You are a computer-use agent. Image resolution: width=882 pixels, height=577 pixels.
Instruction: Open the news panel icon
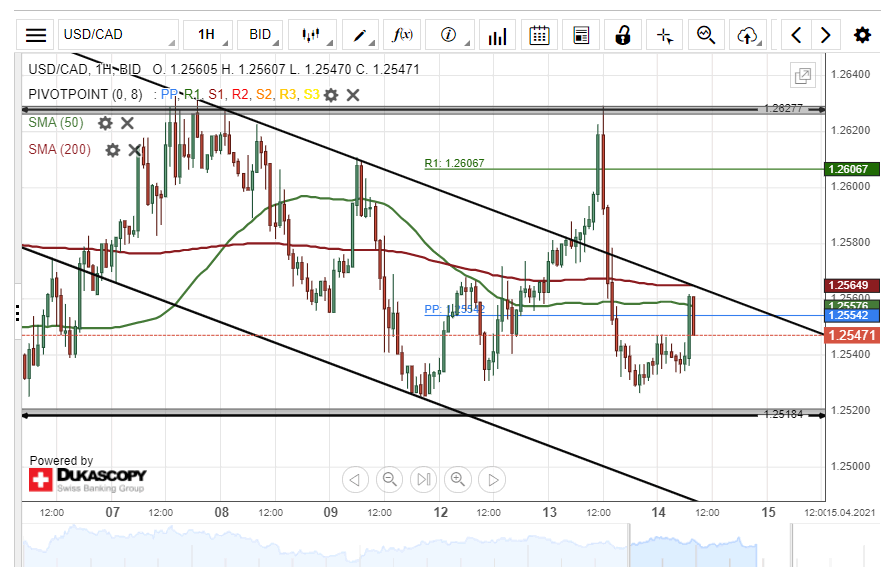581,35
